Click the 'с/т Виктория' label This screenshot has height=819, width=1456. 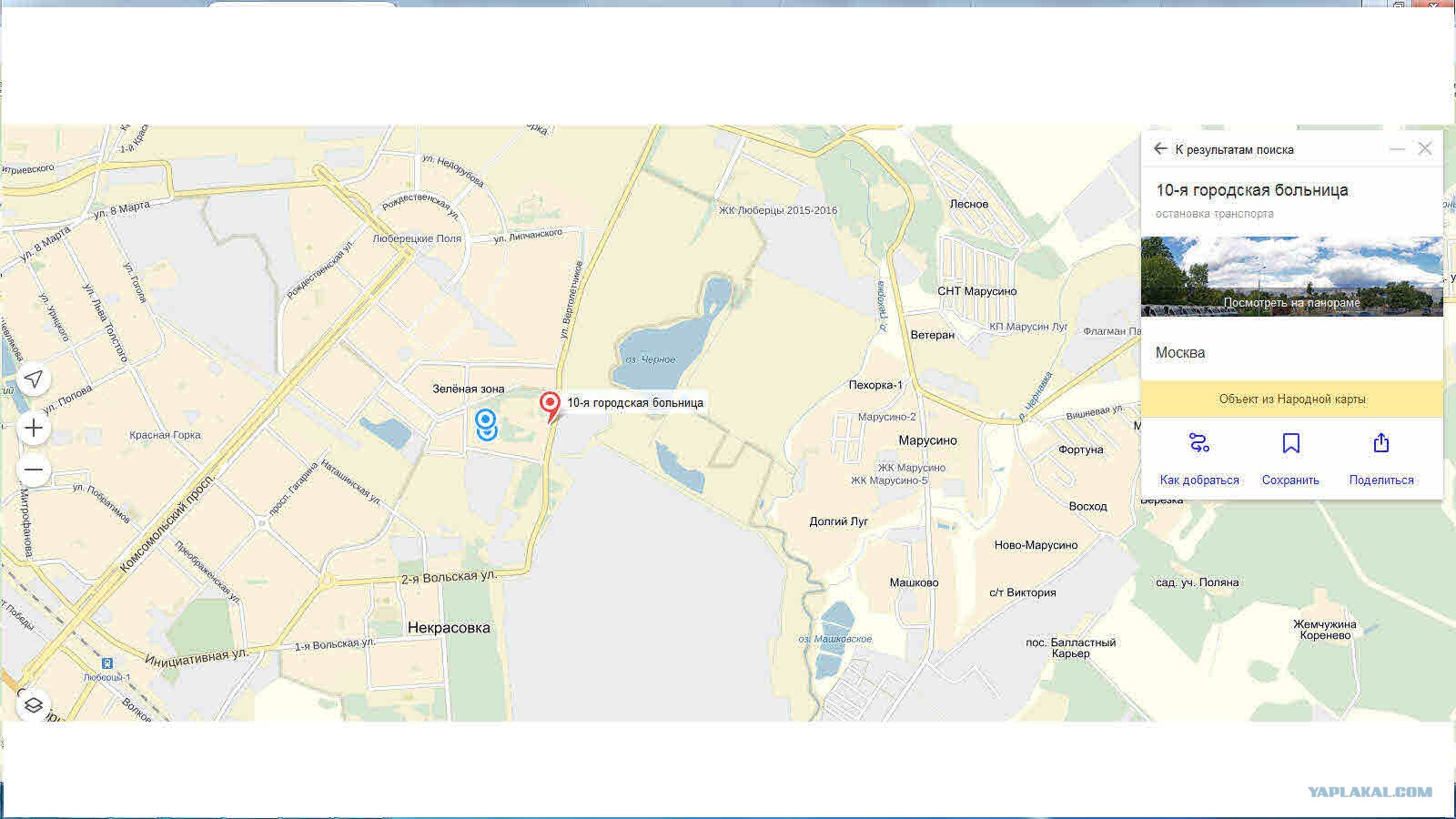[x=1023, y=592]
